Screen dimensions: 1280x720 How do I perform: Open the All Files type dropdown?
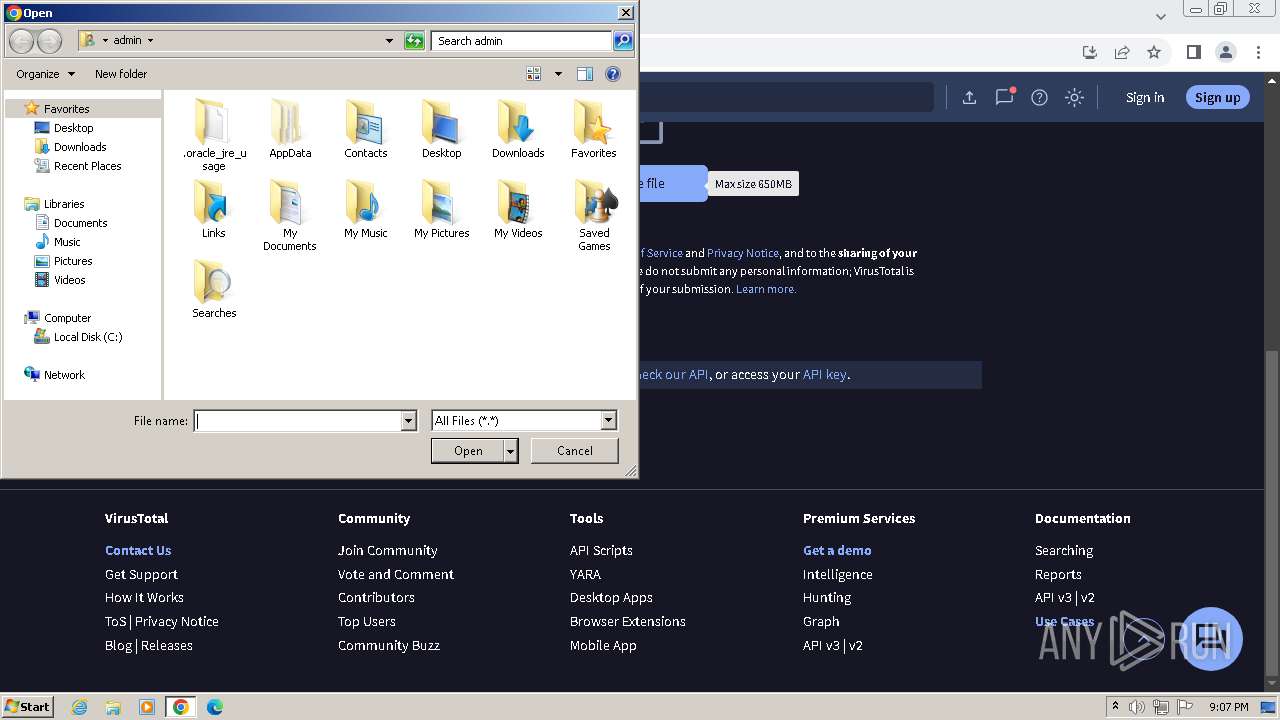(608, 421)
